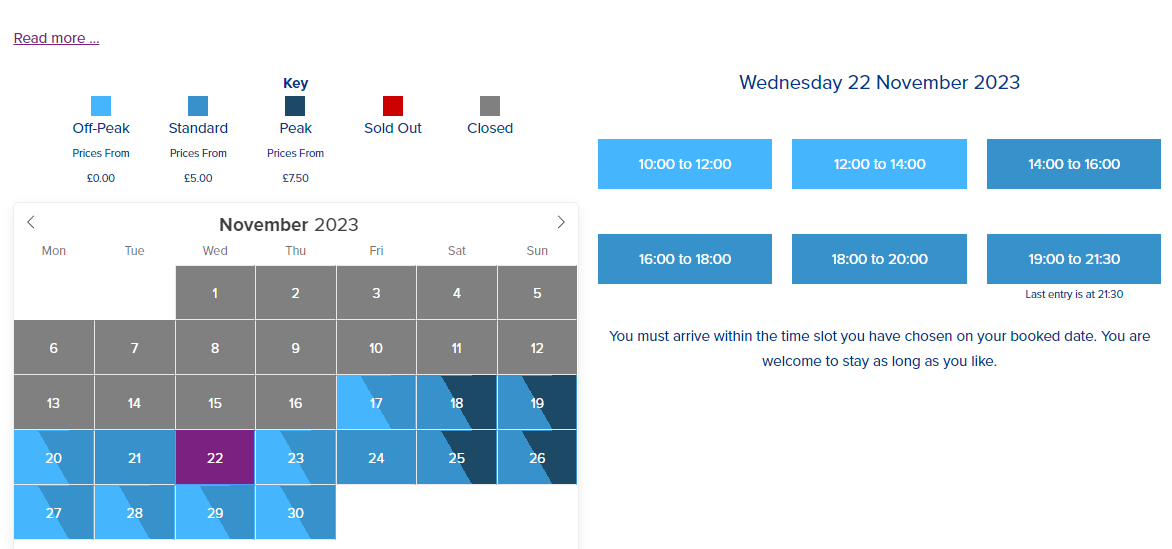Click the Off-Peak color swatch
The image size is (1172, 549).
(101, 106)
